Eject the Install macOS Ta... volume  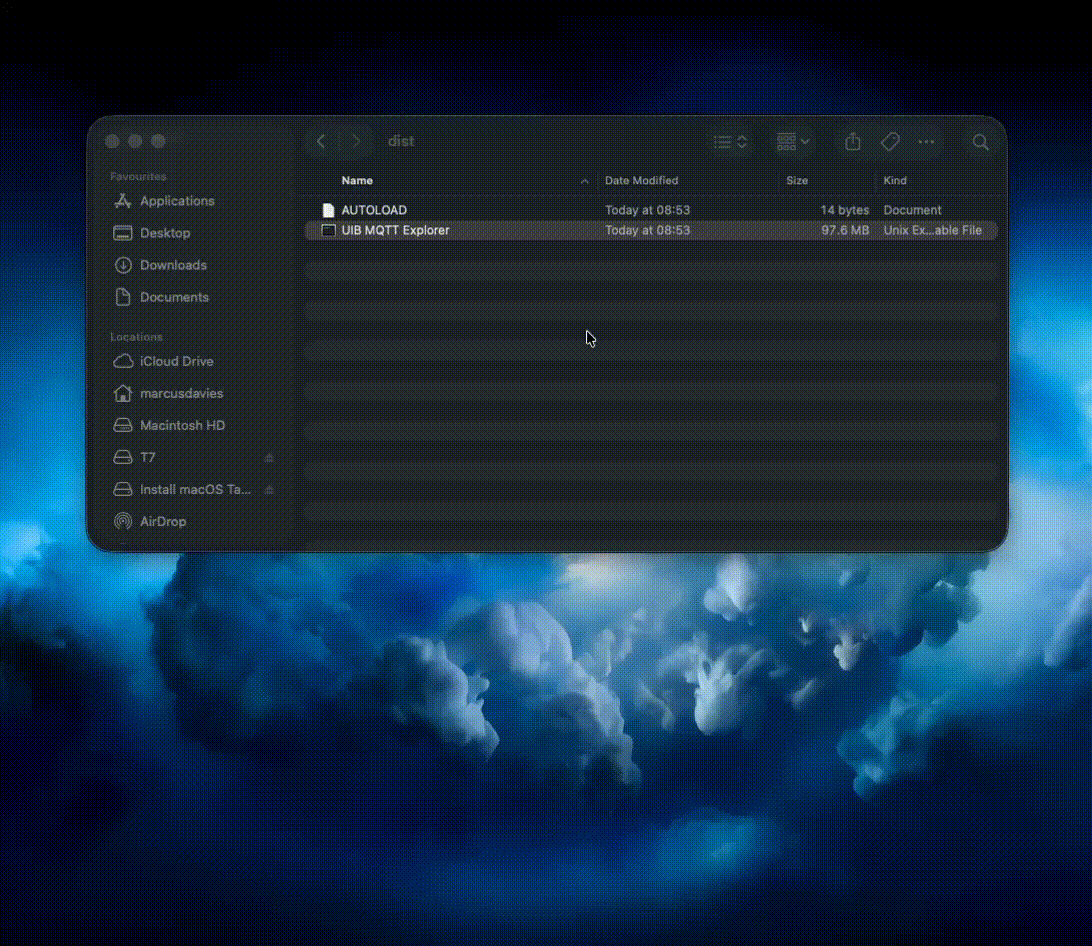coord(268,489)
